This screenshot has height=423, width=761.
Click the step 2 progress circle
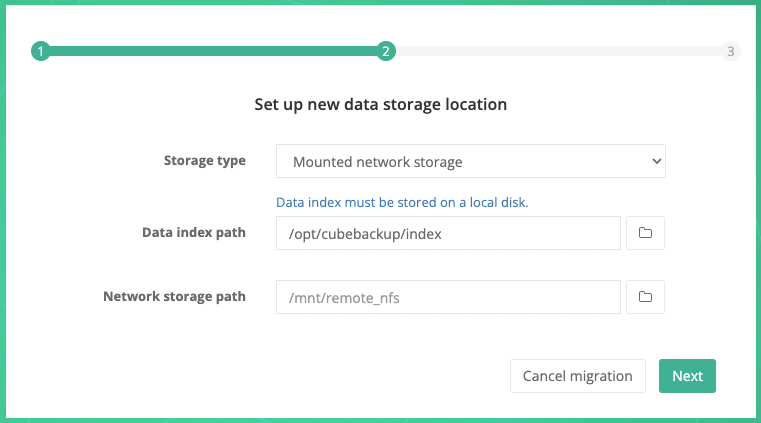386,51
